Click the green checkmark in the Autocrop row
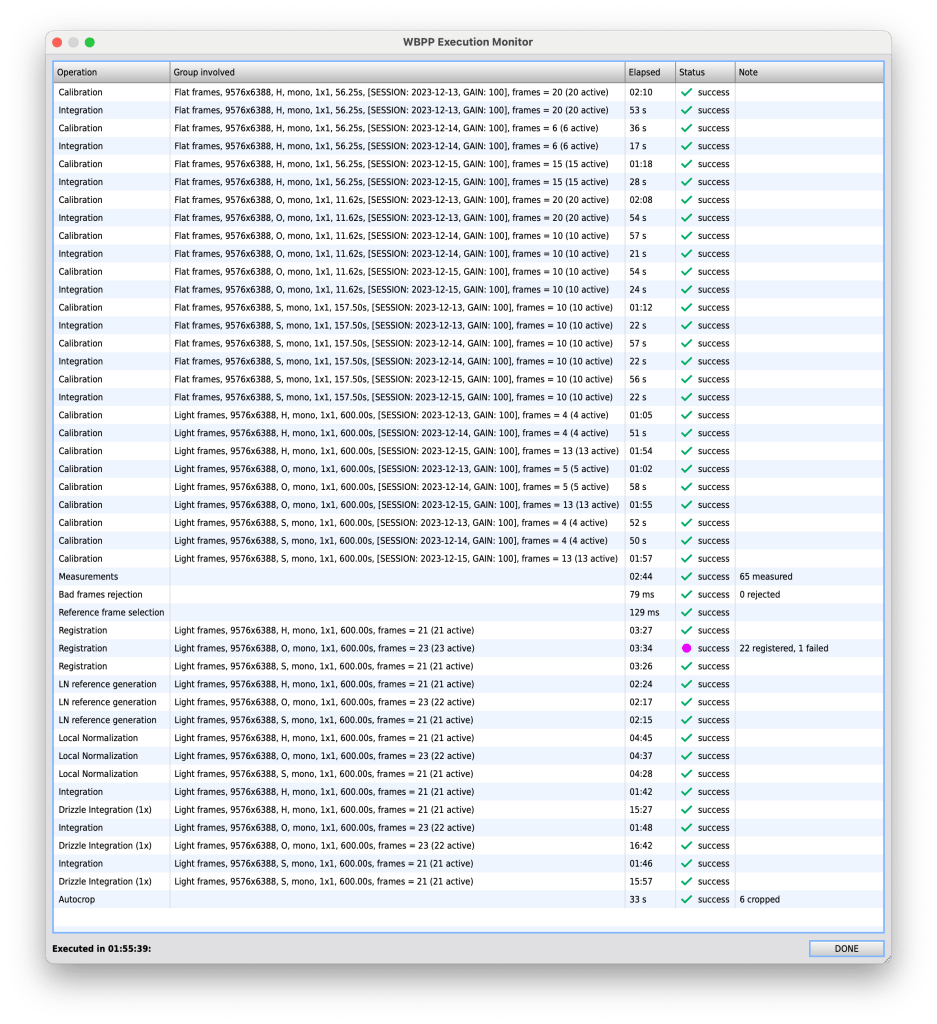 686,899
